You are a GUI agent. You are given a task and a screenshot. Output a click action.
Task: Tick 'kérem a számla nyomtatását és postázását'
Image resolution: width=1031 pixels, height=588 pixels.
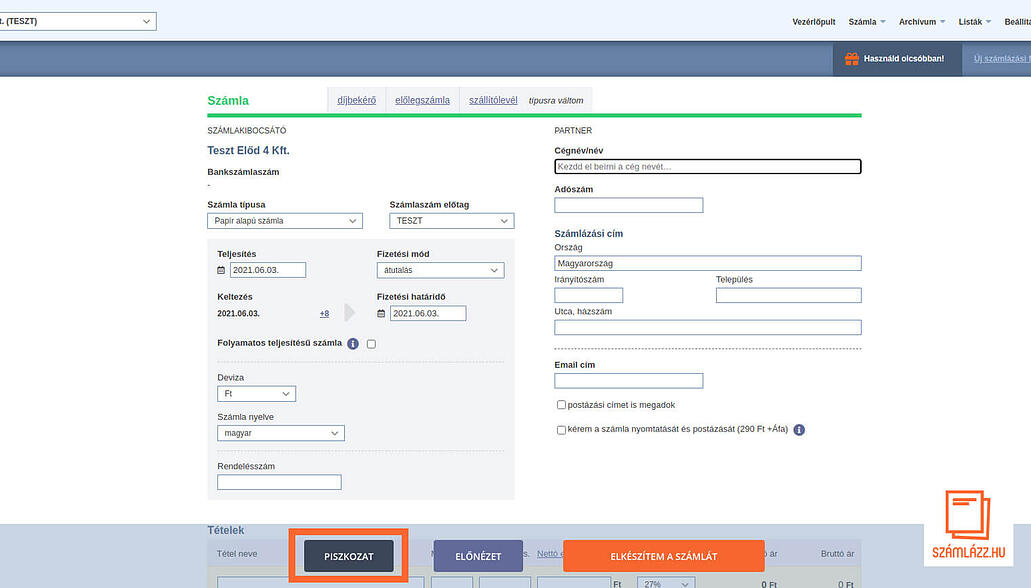click(x=561, y=430)
